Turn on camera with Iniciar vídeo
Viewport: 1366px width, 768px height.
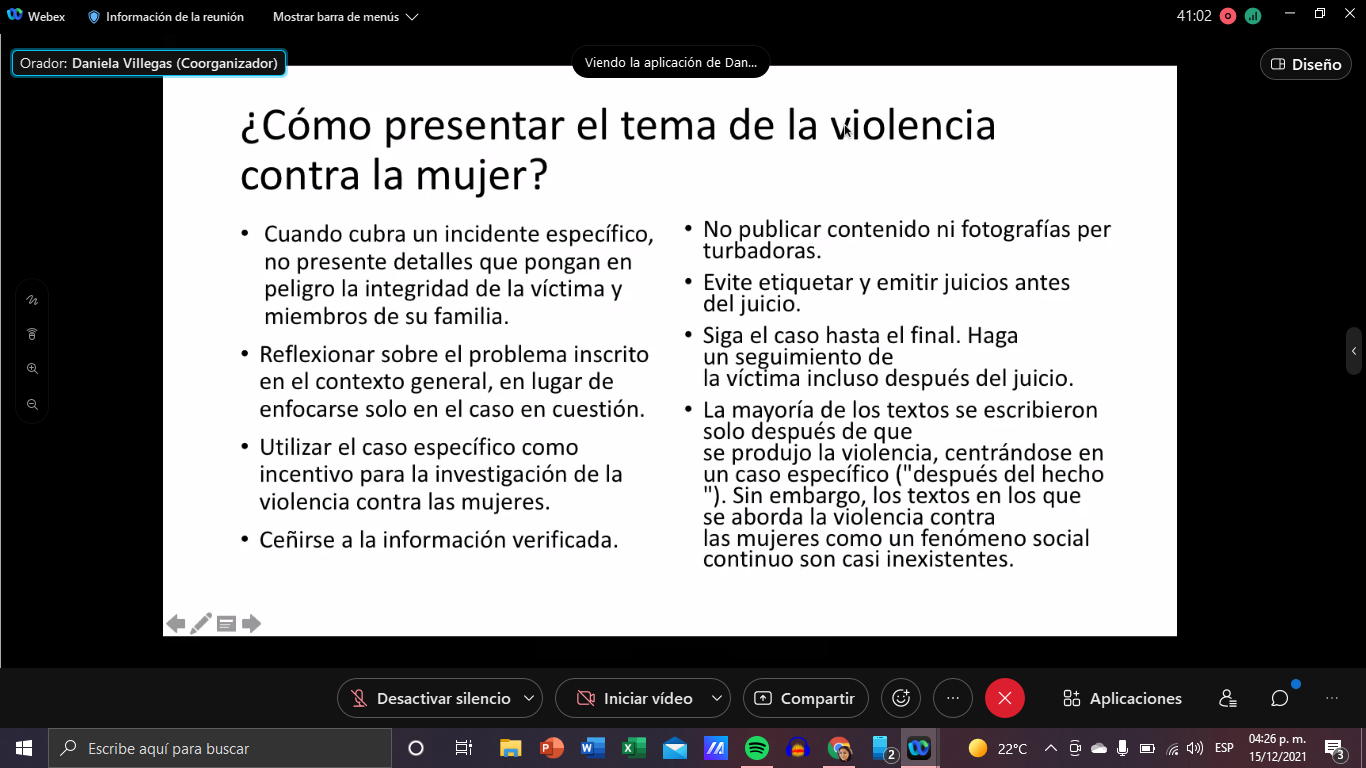[634, 698]
